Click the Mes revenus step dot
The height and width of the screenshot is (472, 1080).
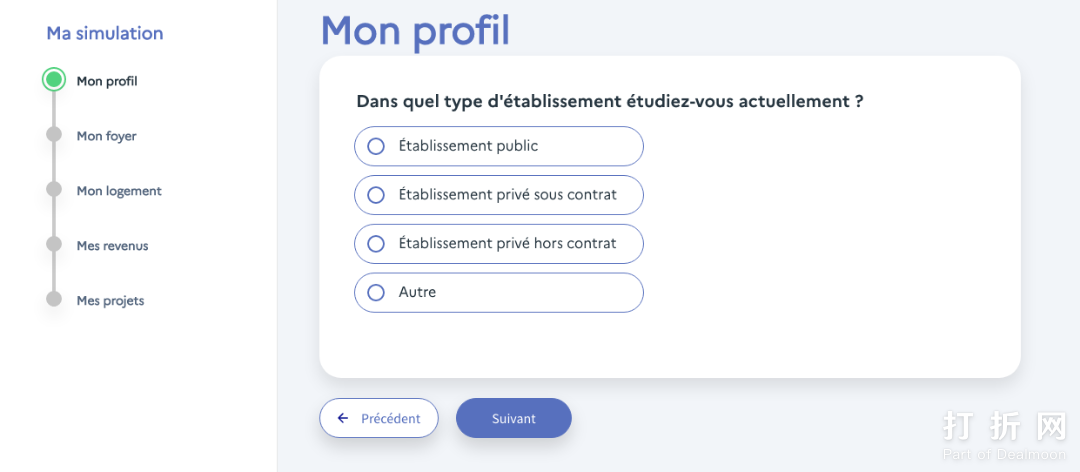(x=54, y=245)
